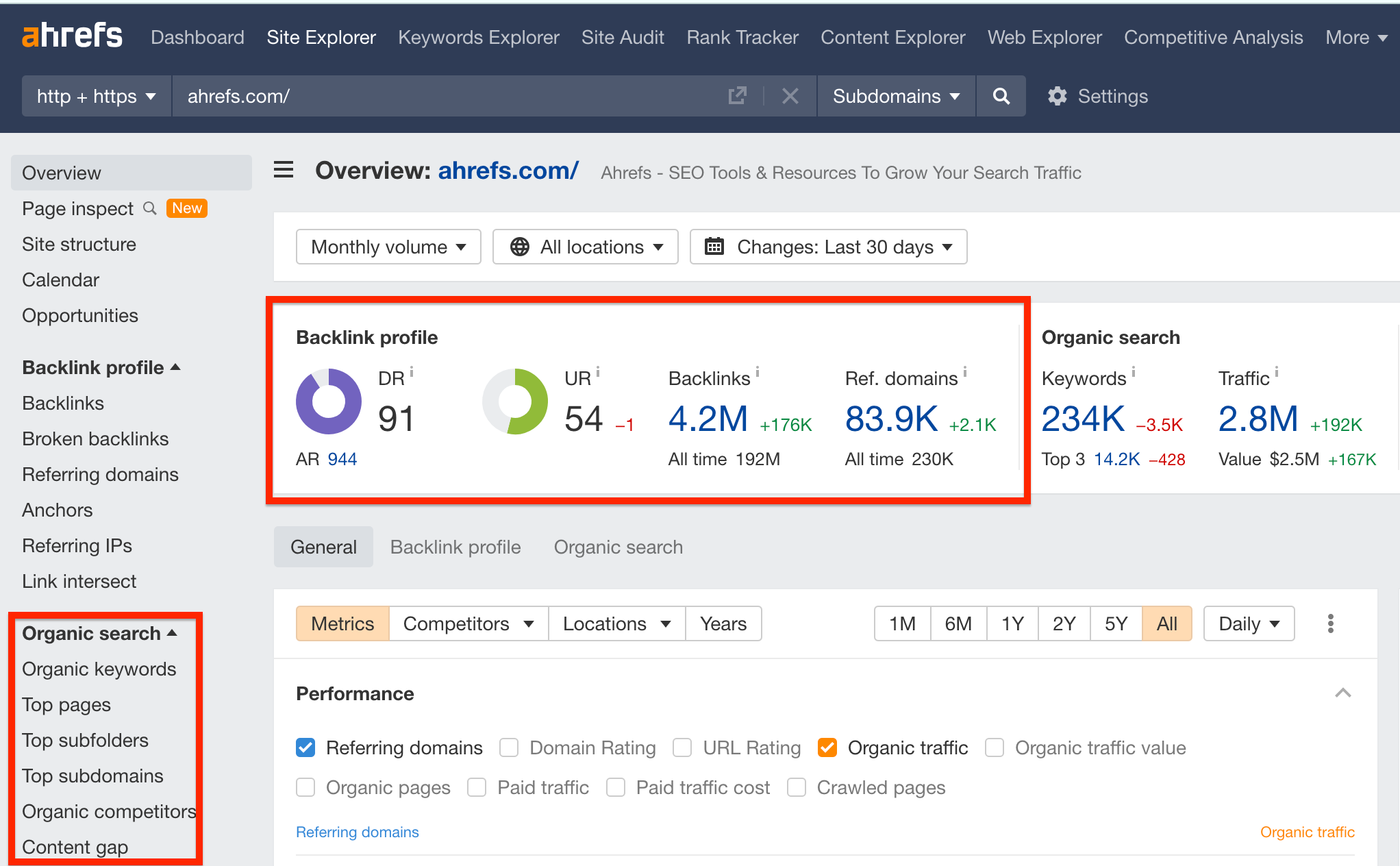Image resolution: width=1400 pixels, height=866 pixels.
Task: Toggle the hamburger sidebar menu icon
Action: [284, 170]
